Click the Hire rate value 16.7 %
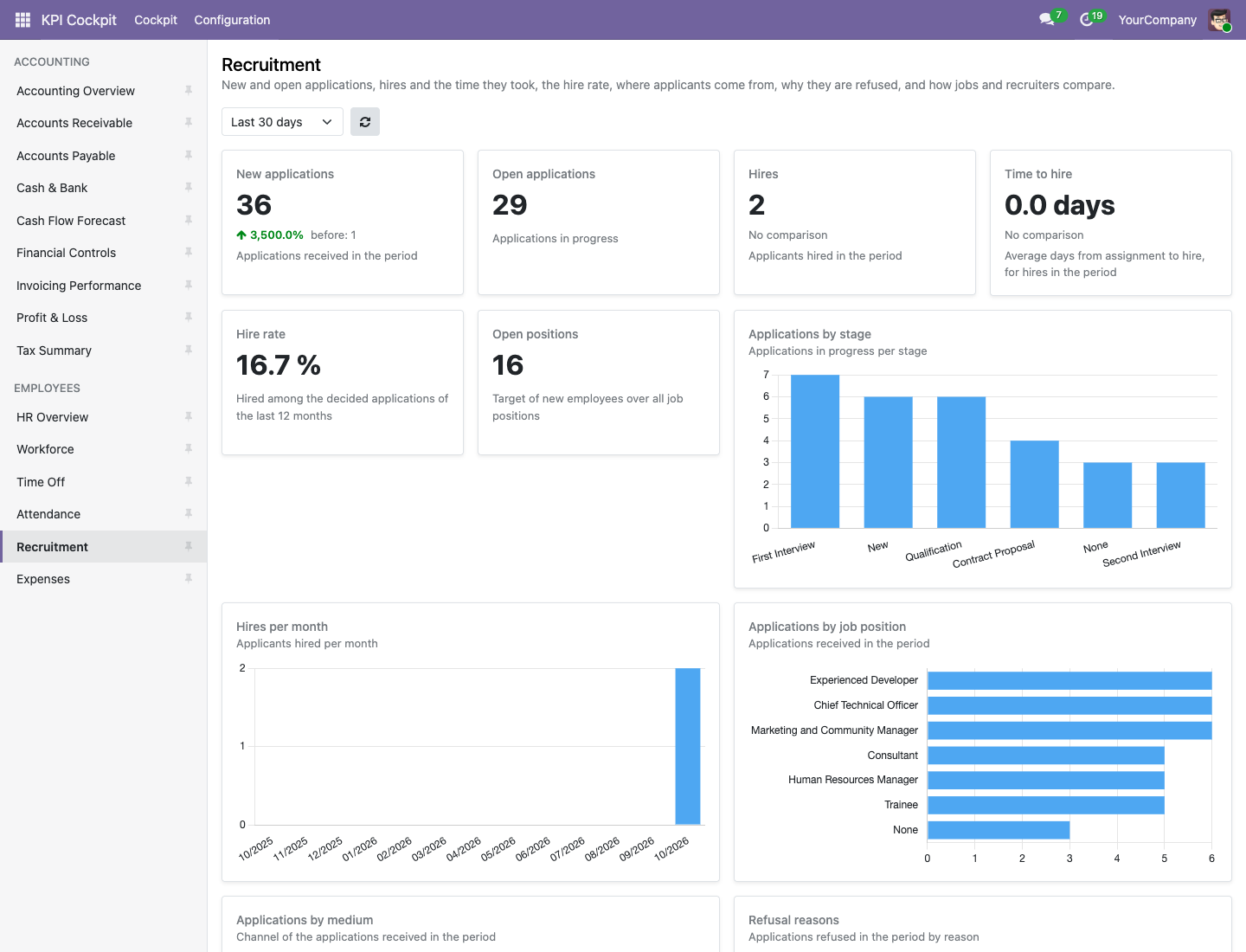This screenshot has height=952, width=1246. click(x=279, y=365)
